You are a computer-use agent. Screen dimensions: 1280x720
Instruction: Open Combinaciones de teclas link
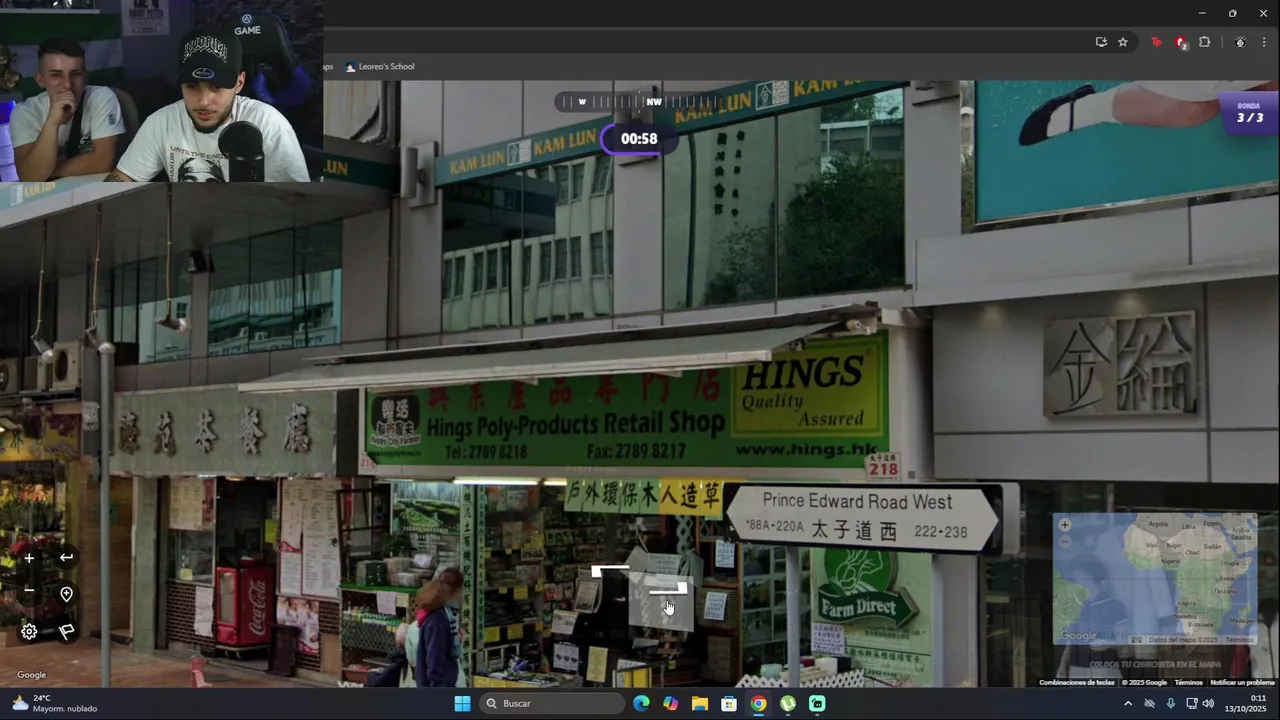tap(1076, 682)
